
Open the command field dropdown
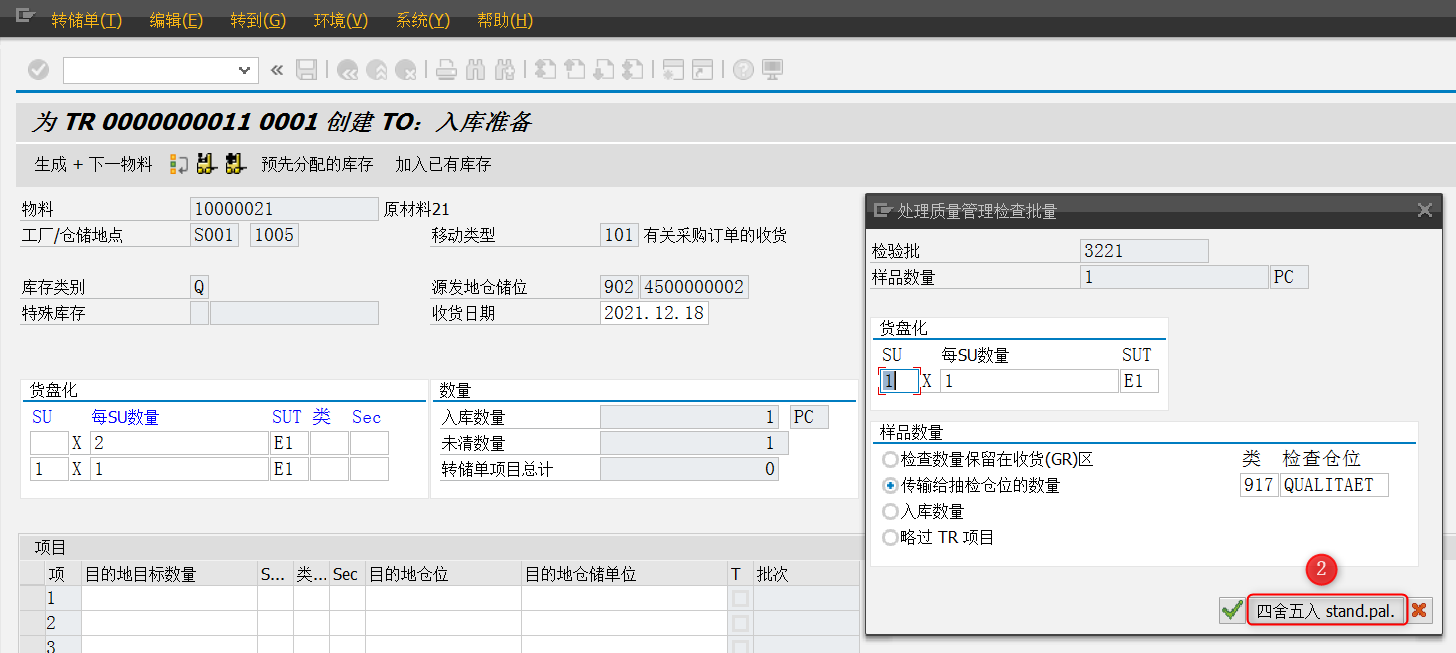coord(243,69)
